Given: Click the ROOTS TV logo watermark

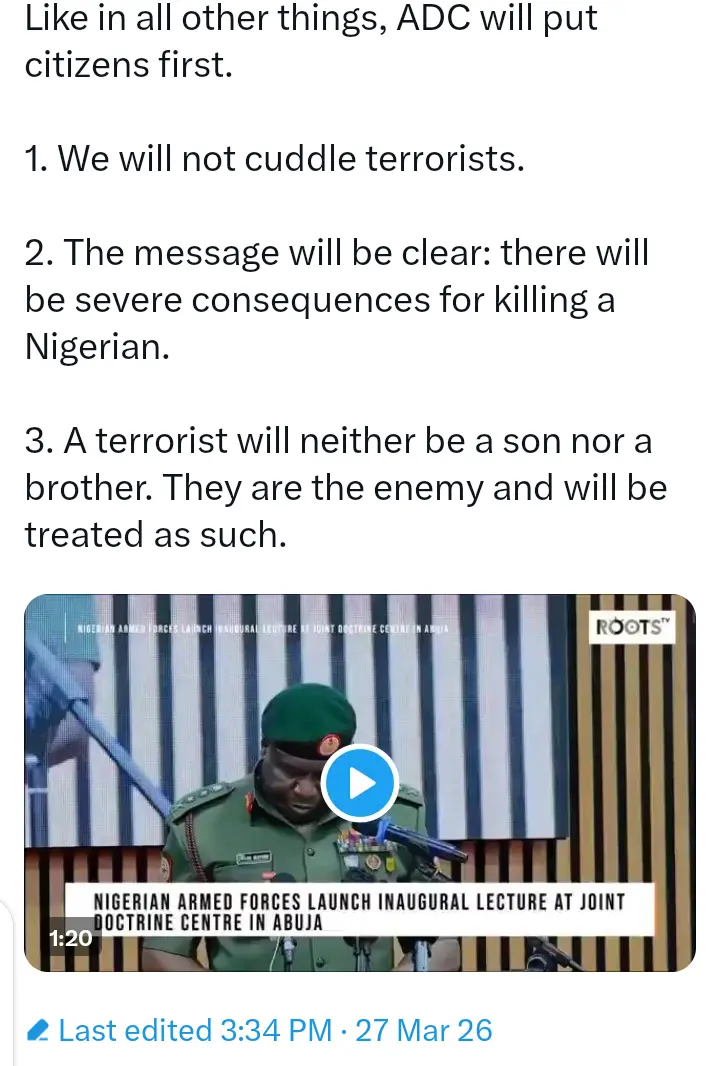Looking at the screenshot, I should coord(632,626).
